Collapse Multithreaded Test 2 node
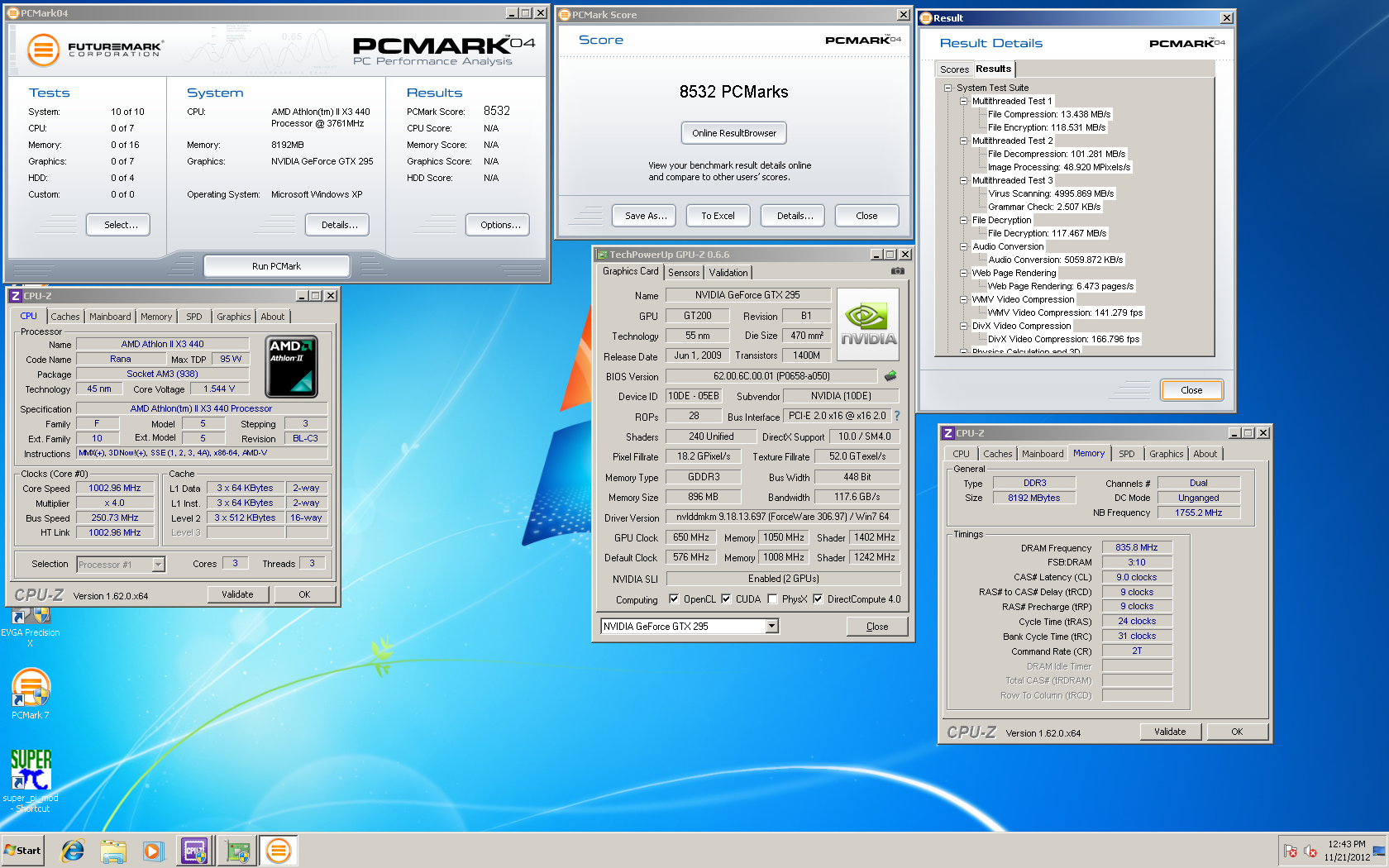The width and height of the screenshot is (1389, 868). (x=963, y=141)
